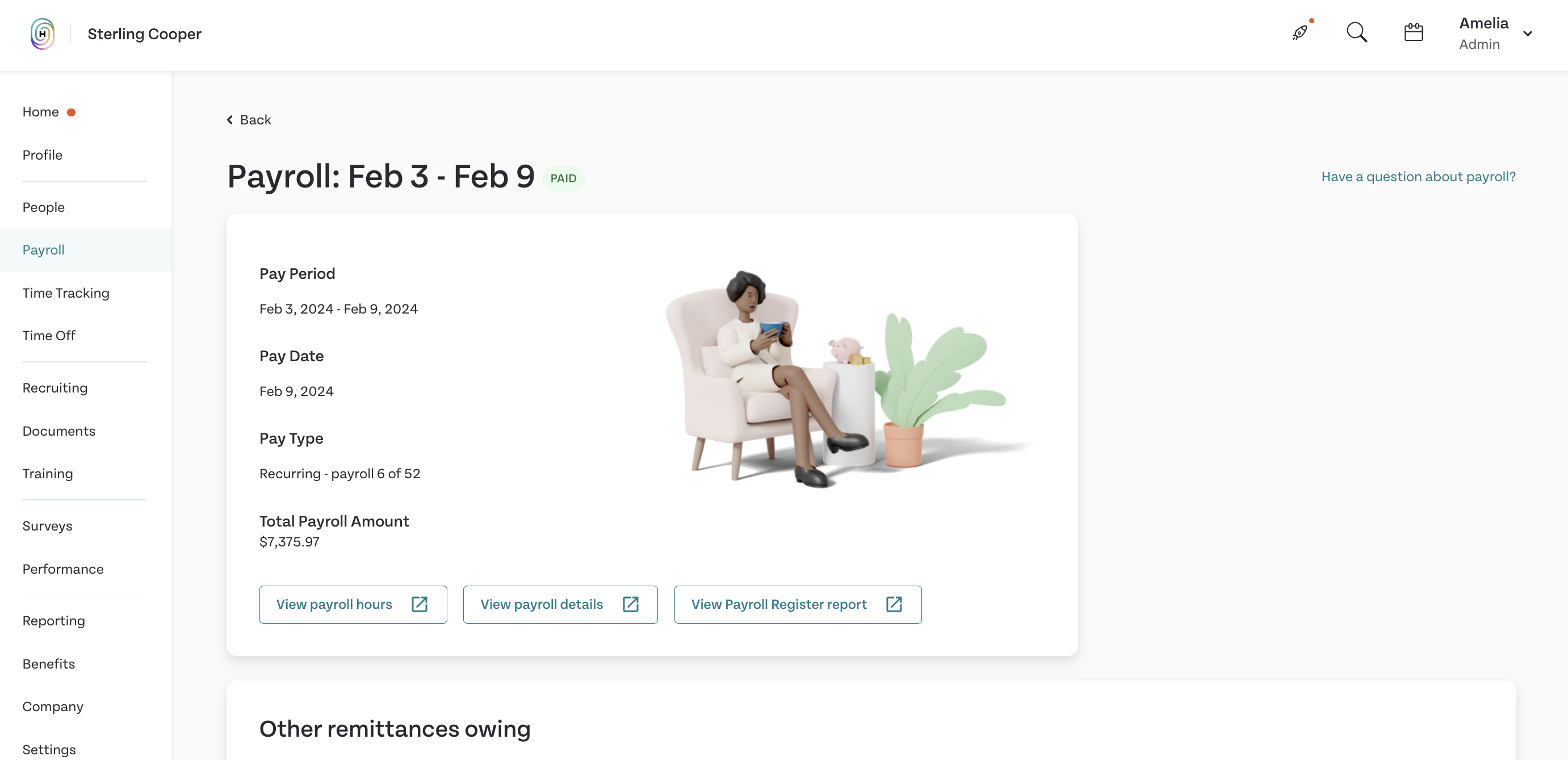Click the Humi logo icon
Viewport: 1568px width, 760px height.
[42, 34]
